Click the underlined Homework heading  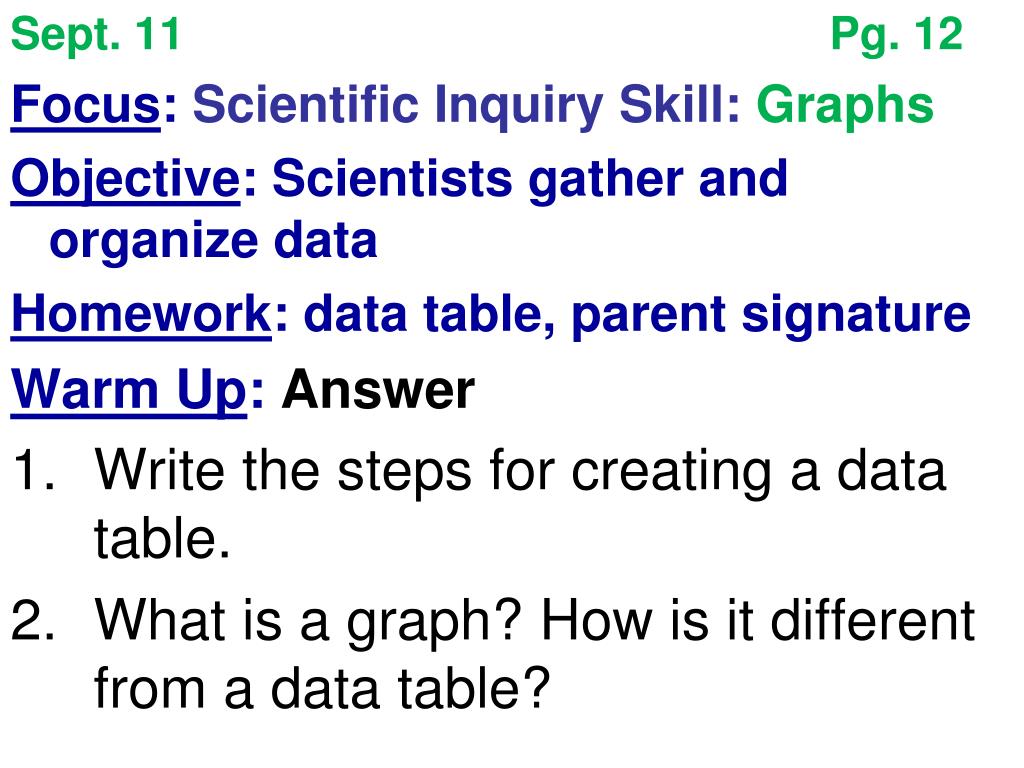(x=141, y=314)
